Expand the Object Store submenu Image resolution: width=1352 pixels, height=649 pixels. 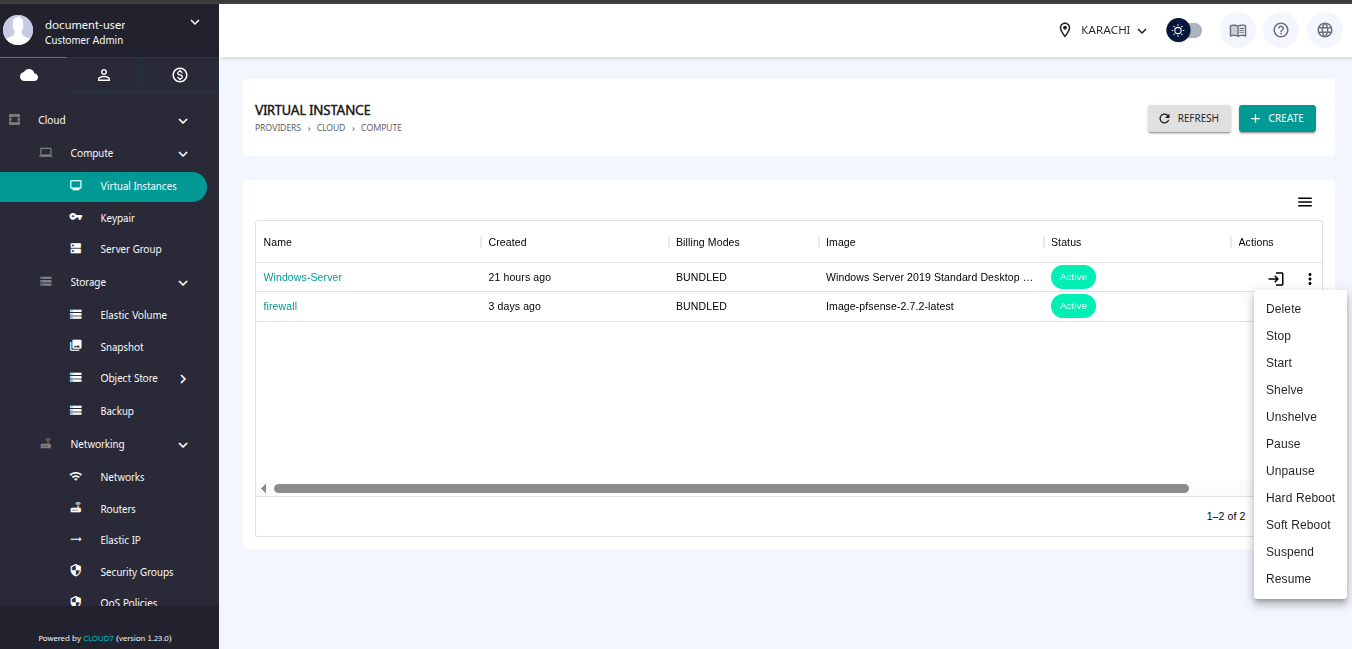(x=183, y=379)
